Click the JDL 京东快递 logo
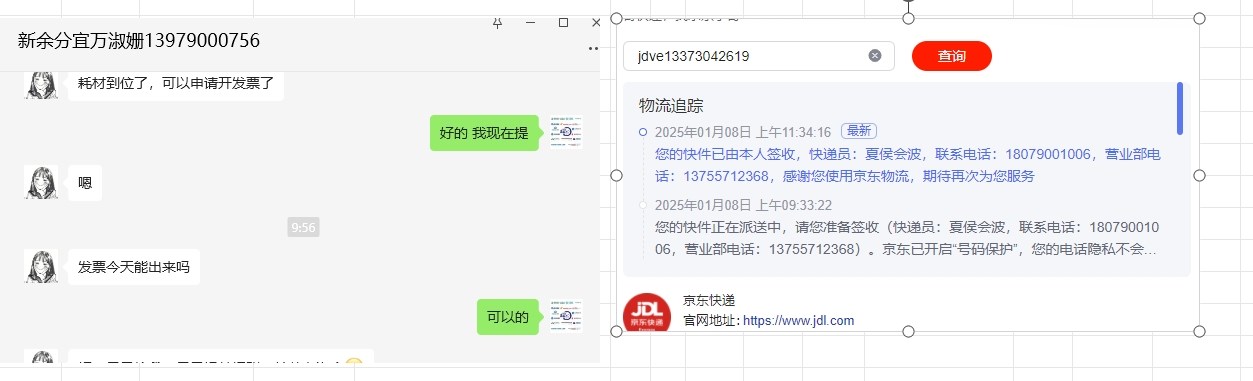Image resolution: width=1253 pixels, height=381 pixels. (647, 314)
